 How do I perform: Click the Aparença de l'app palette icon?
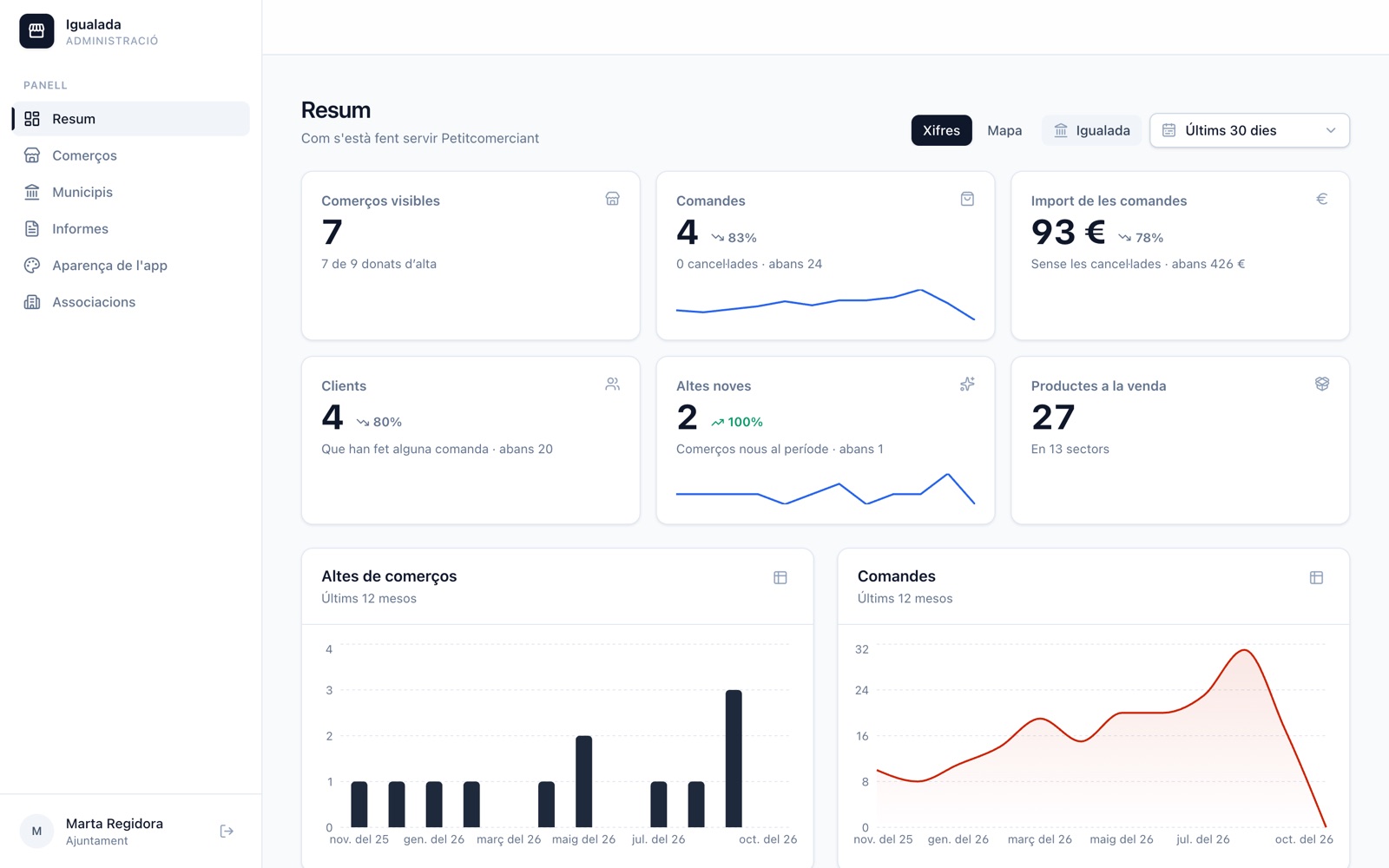pos(32,265)
